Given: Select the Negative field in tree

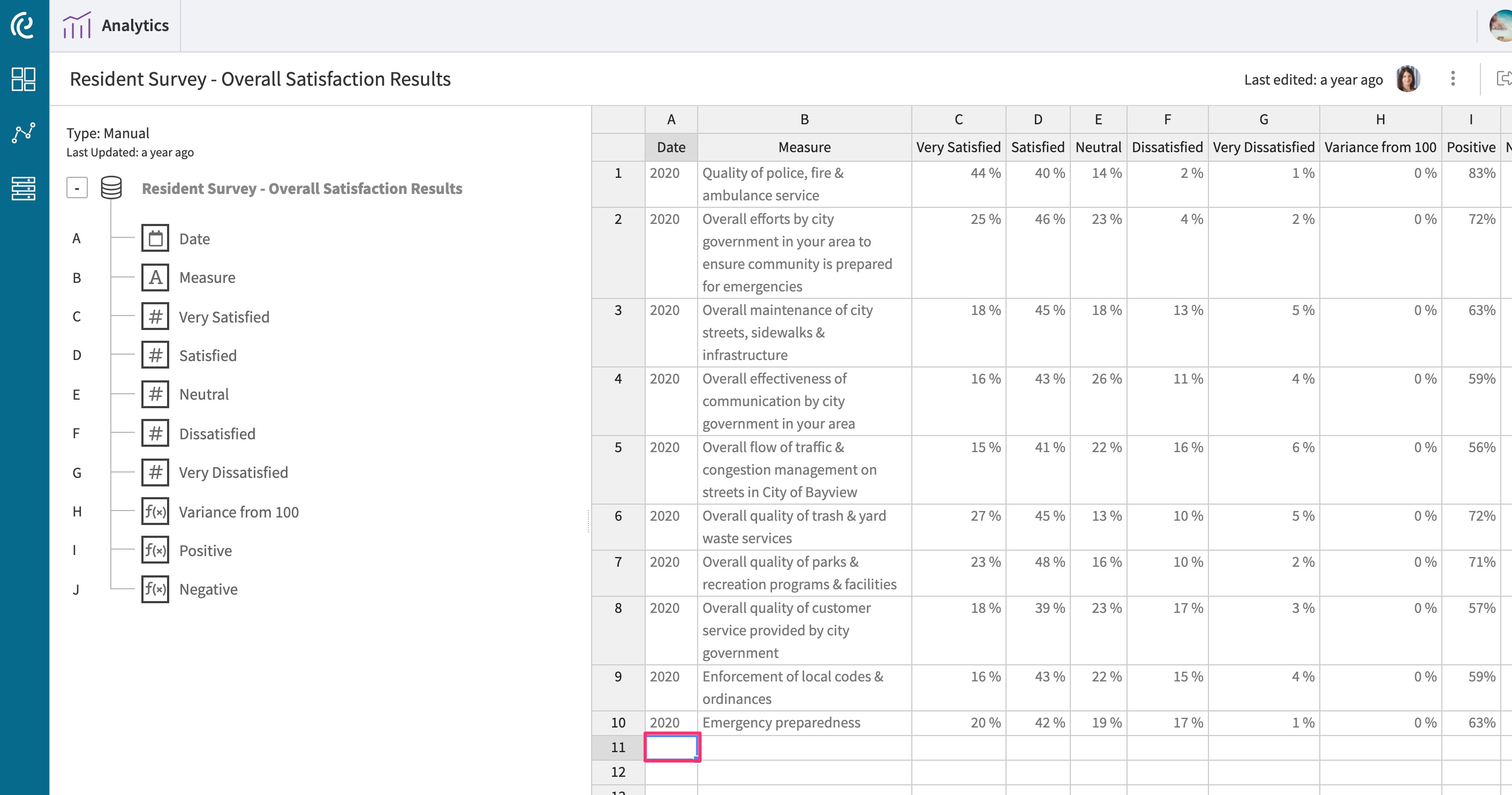Looking at the screenshot, I should click(x=208, y=589).
